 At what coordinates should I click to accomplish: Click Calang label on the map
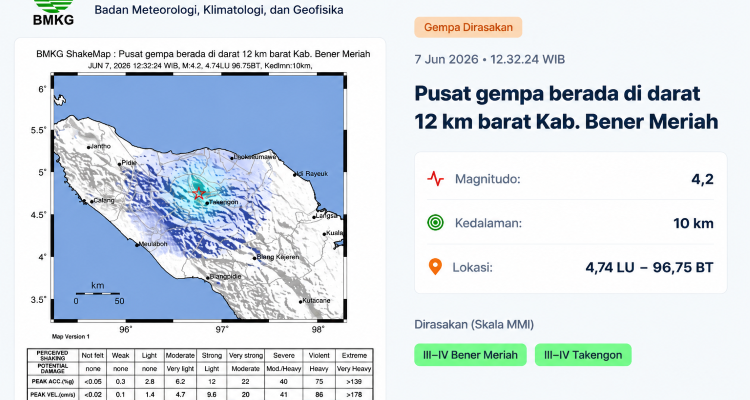(x=104, y=201)
